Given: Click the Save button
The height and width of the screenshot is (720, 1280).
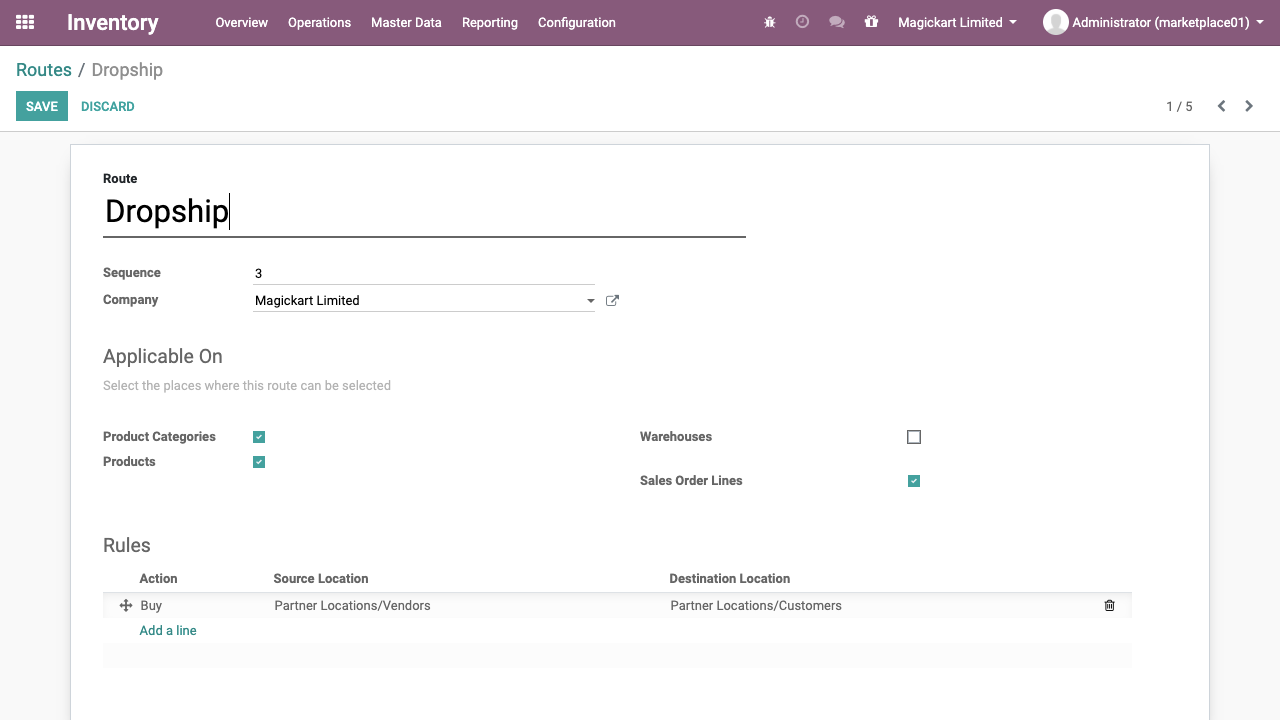Looking at the screenshot, I should point(42,107).
